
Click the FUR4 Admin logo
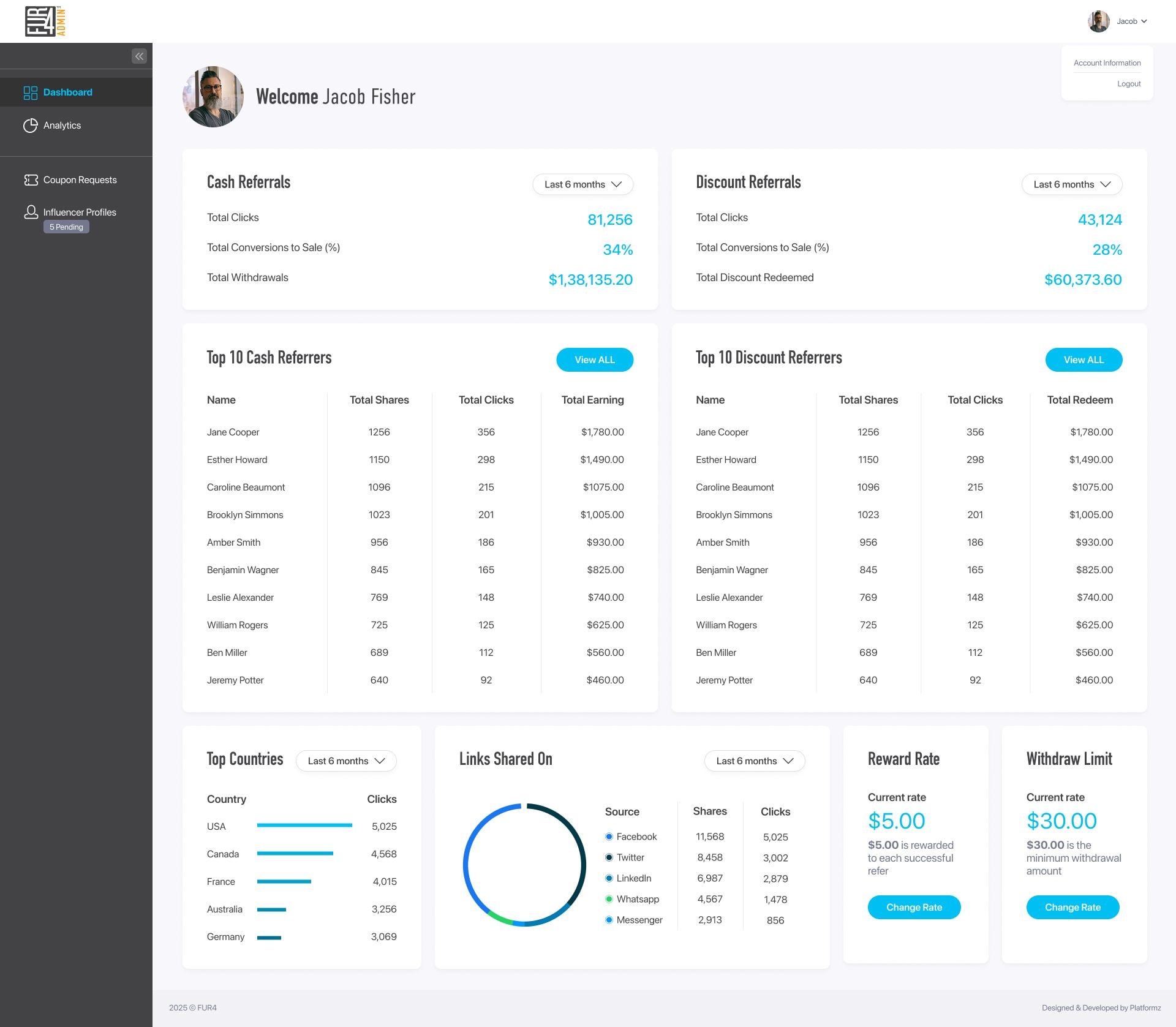click(45, 21)
